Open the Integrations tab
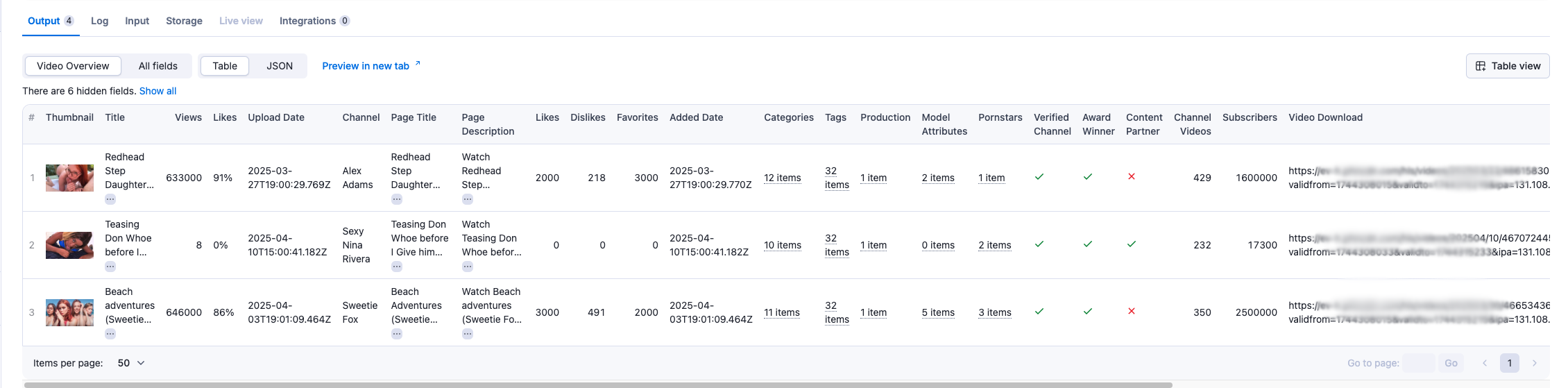The height and width of the screenshot is (388, 1568). point(314,21)
